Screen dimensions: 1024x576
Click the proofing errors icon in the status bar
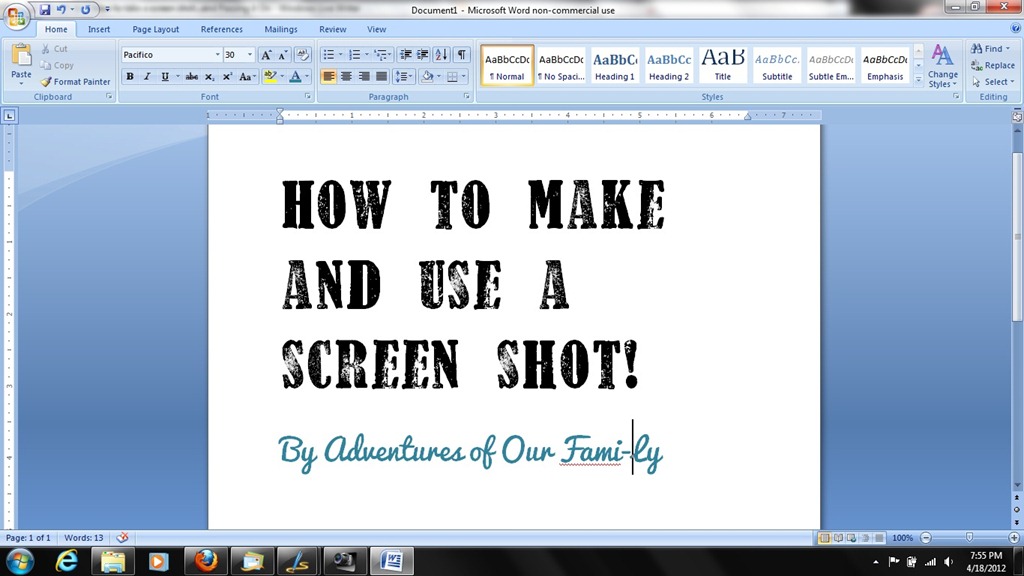(122, 537)
